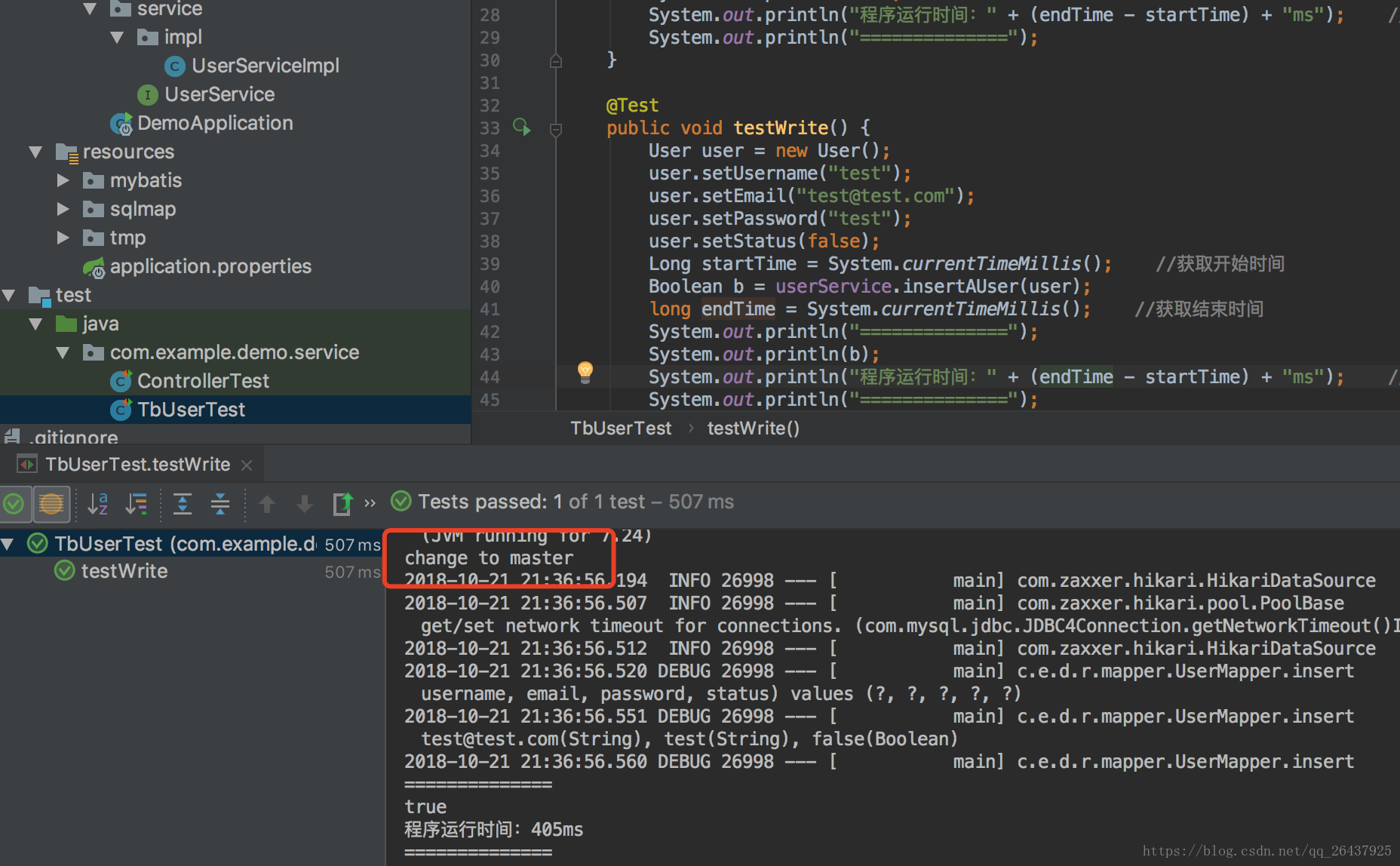The height and width of the screenshot is (866, 1400).
Task: Click UserServiceImpl class icon
Action: tap(175, 66)
